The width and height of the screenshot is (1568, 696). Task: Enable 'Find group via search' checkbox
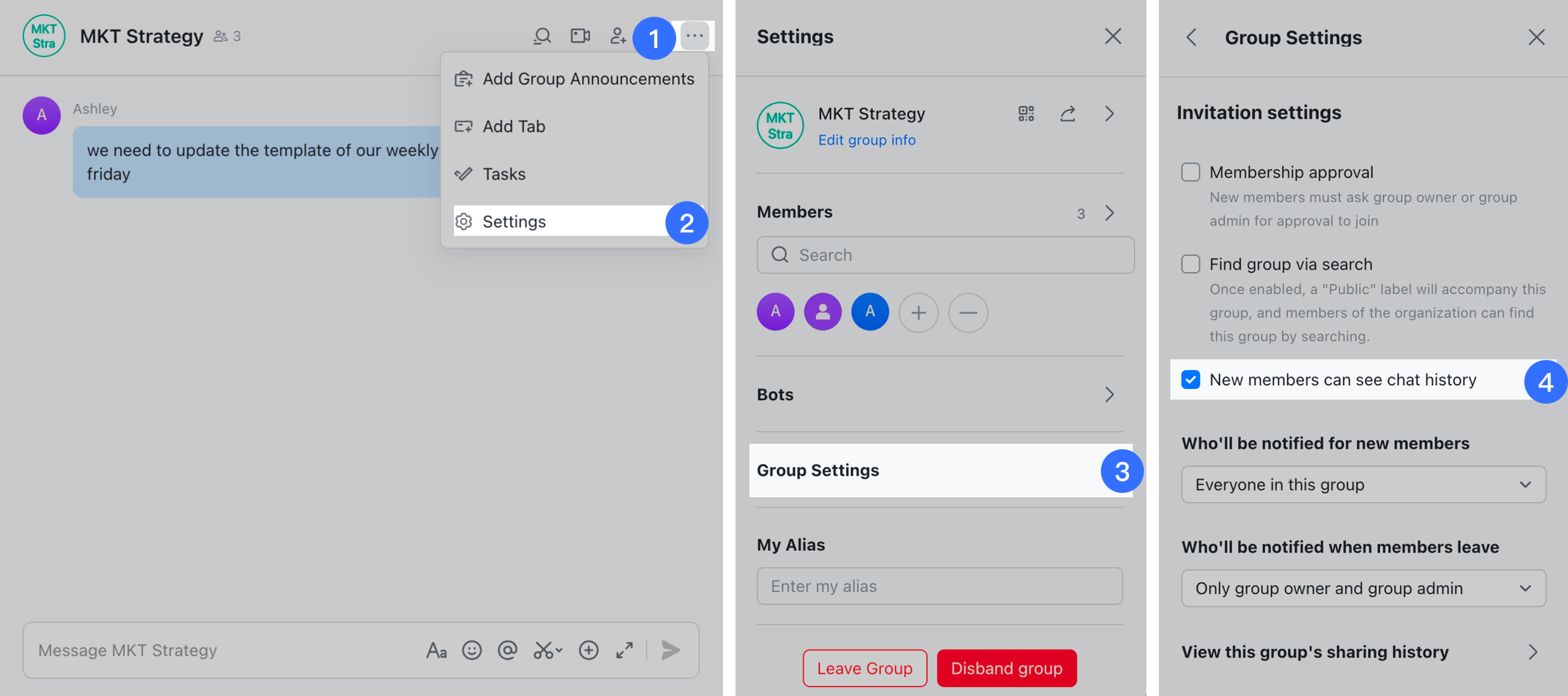[x=1191, y=263]
